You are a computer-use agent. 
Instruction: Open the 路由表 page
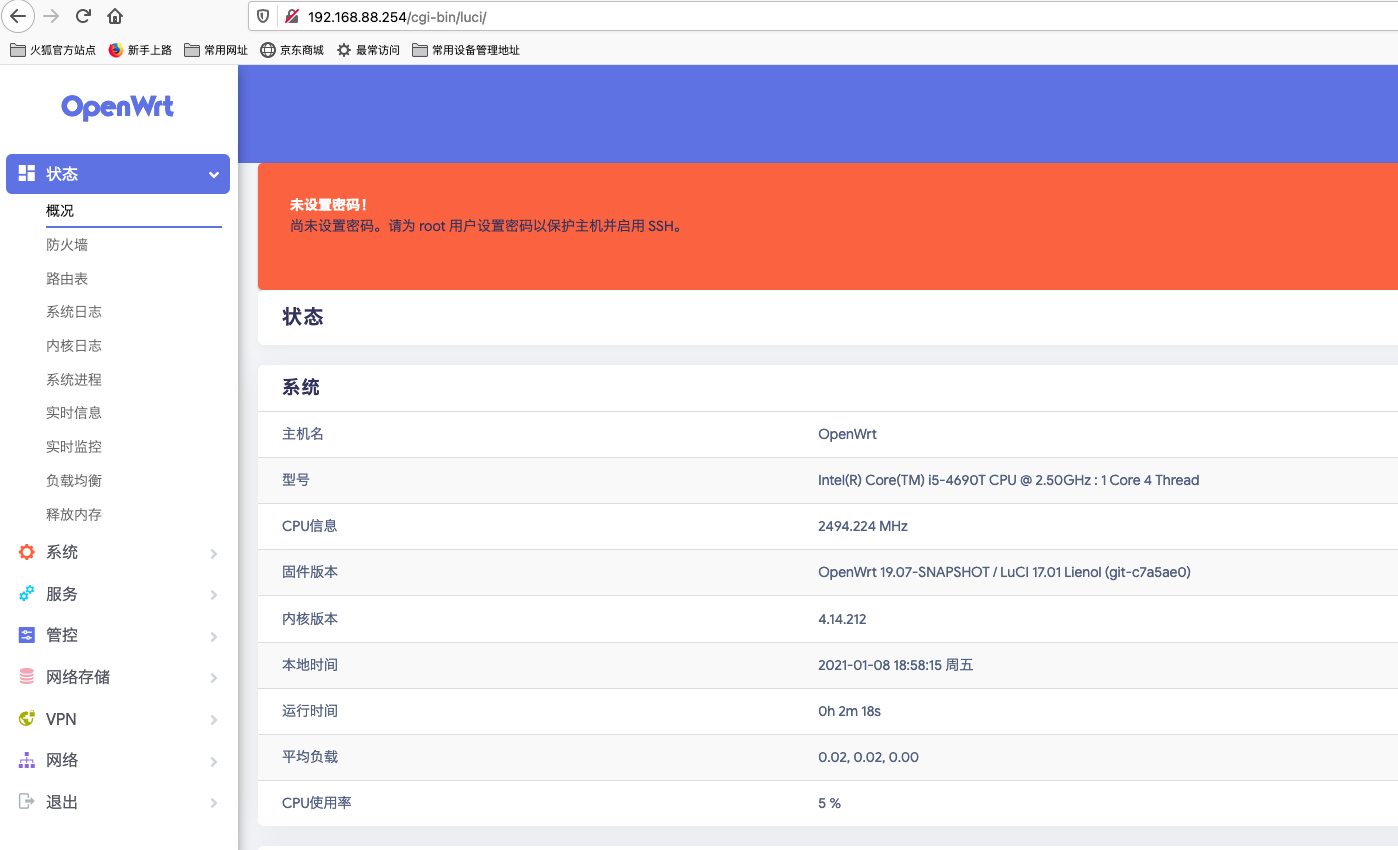pyautogui.click(x=67, y=279)
